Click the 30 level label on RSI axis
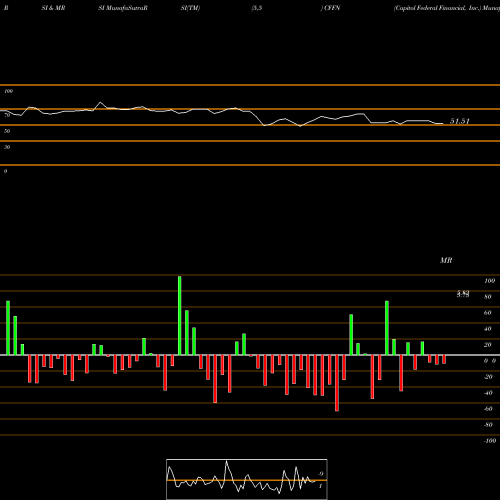Image resolution: width=500 pixels, height=500 pixels. 7,147
